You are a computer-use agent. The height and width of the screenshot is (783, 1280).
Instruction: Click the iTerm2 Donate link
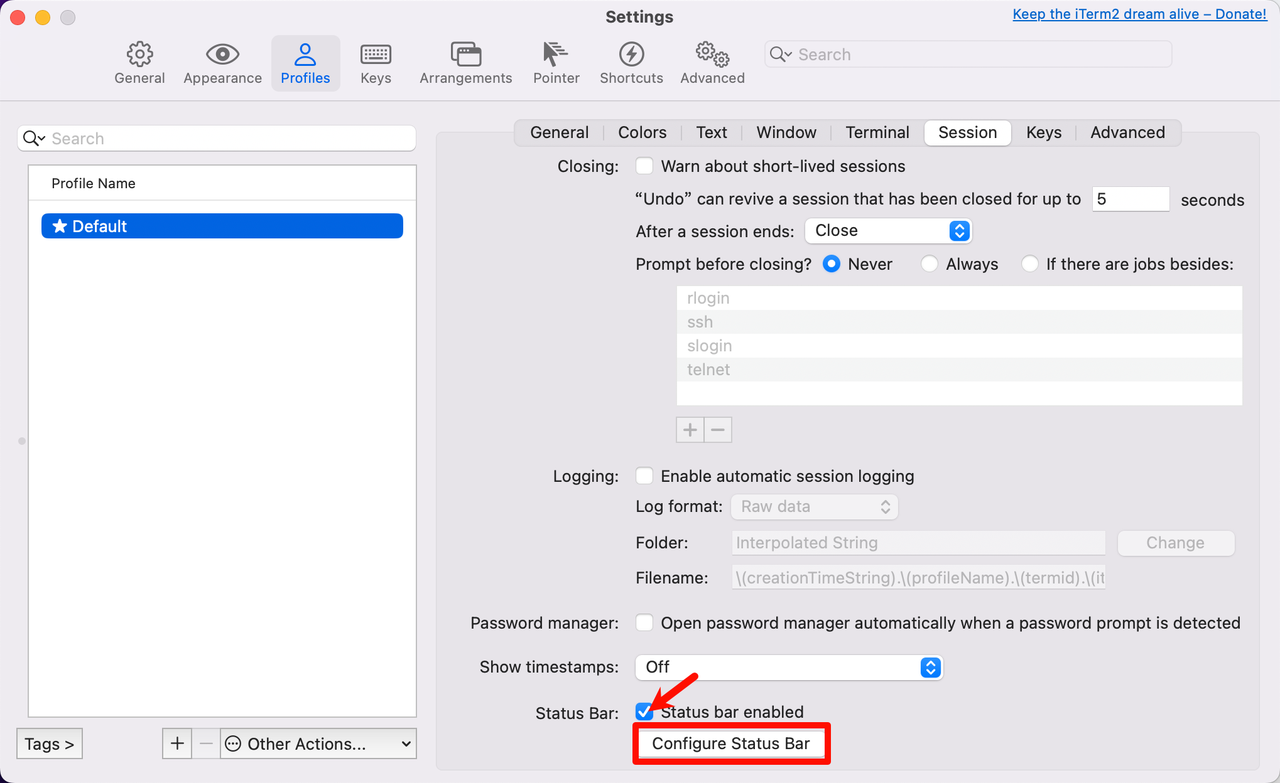[1139, 14]
